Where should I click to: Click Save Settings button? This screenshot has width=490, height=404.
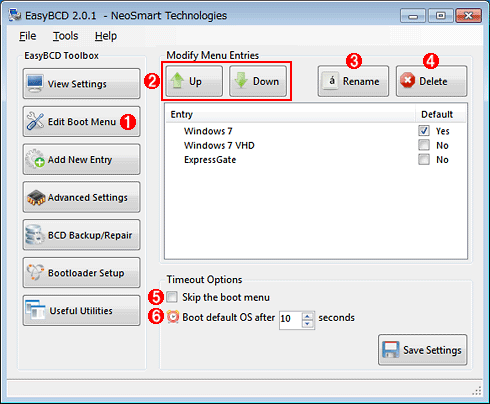(423, 350)
